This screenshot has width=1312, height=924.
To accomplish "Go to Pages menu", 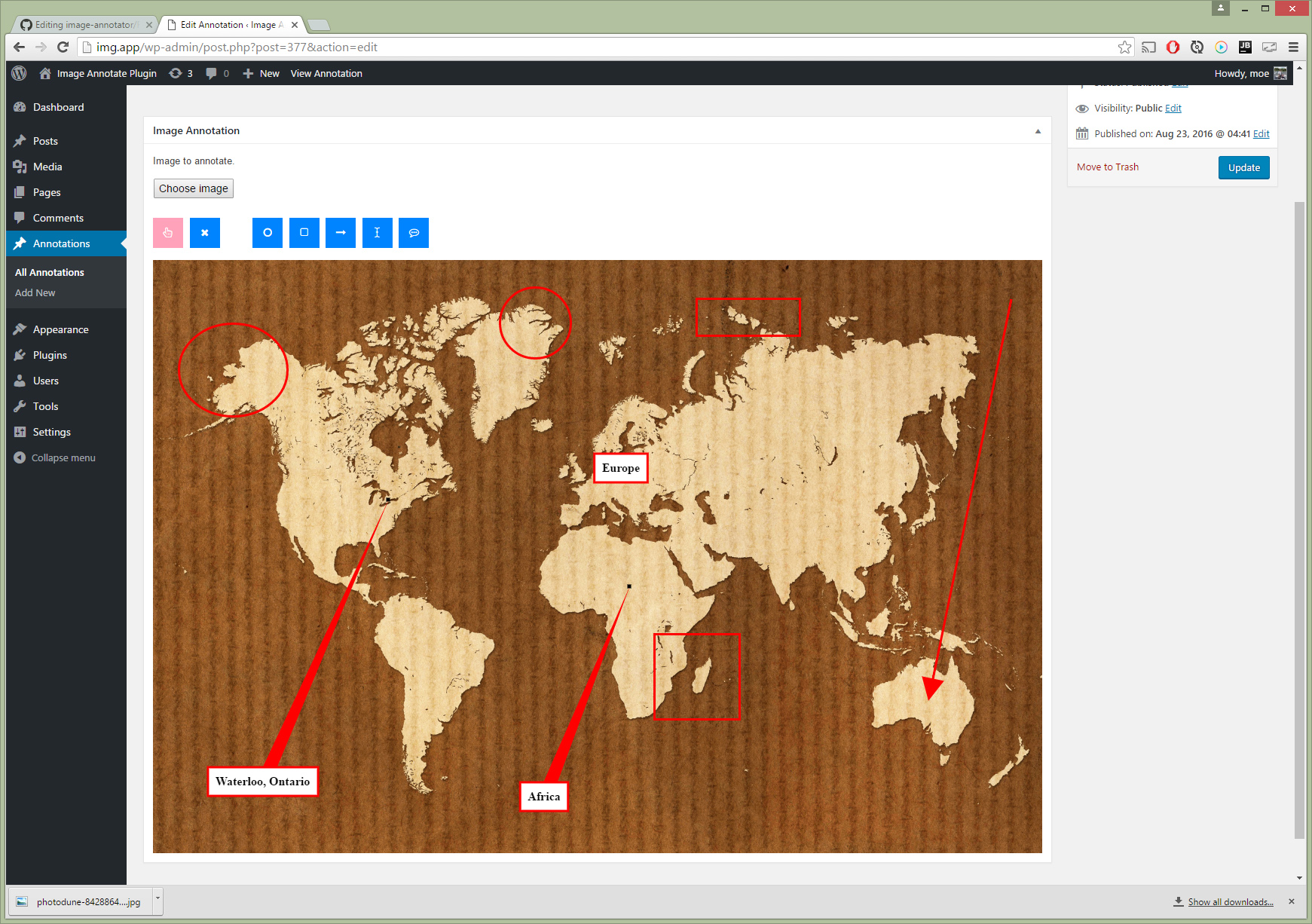I will click(x=47, y=192).
